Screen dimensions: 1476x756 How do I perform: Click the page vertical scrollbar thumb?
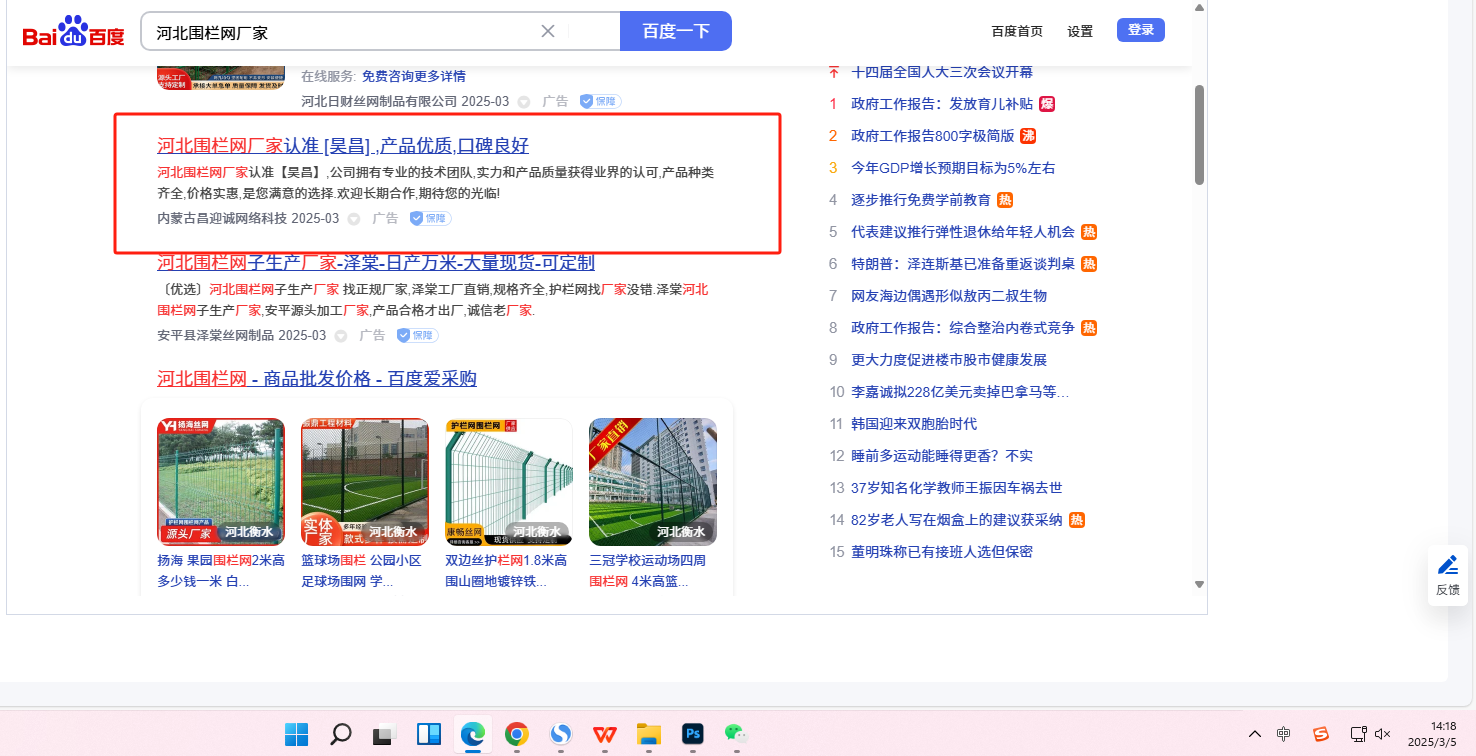pyautogui.click(x=1199, y=135)
